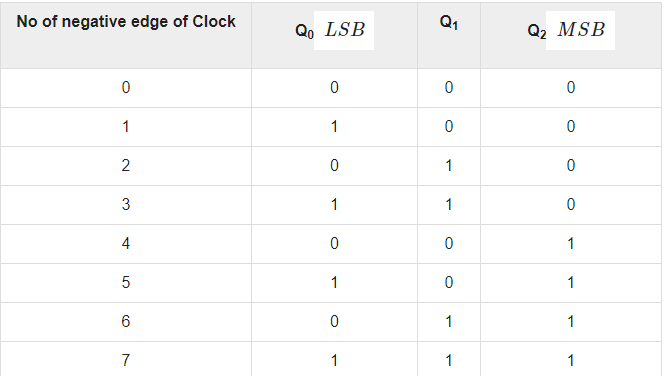Select clock edge count cell 7
This screenshot has height=376, width=664.
tap(126, 359)
